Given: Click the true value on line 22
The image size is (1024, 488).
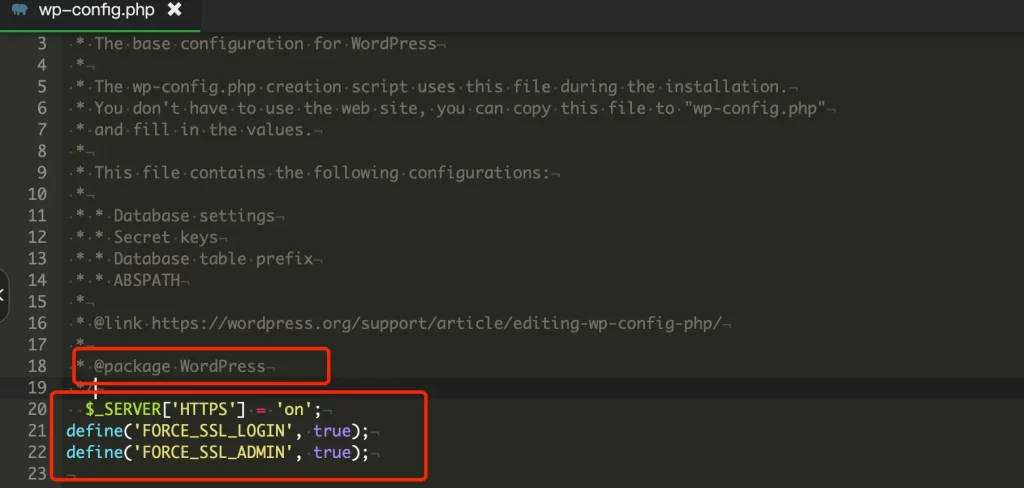Looking at the screenshot, I should [332, 453].
